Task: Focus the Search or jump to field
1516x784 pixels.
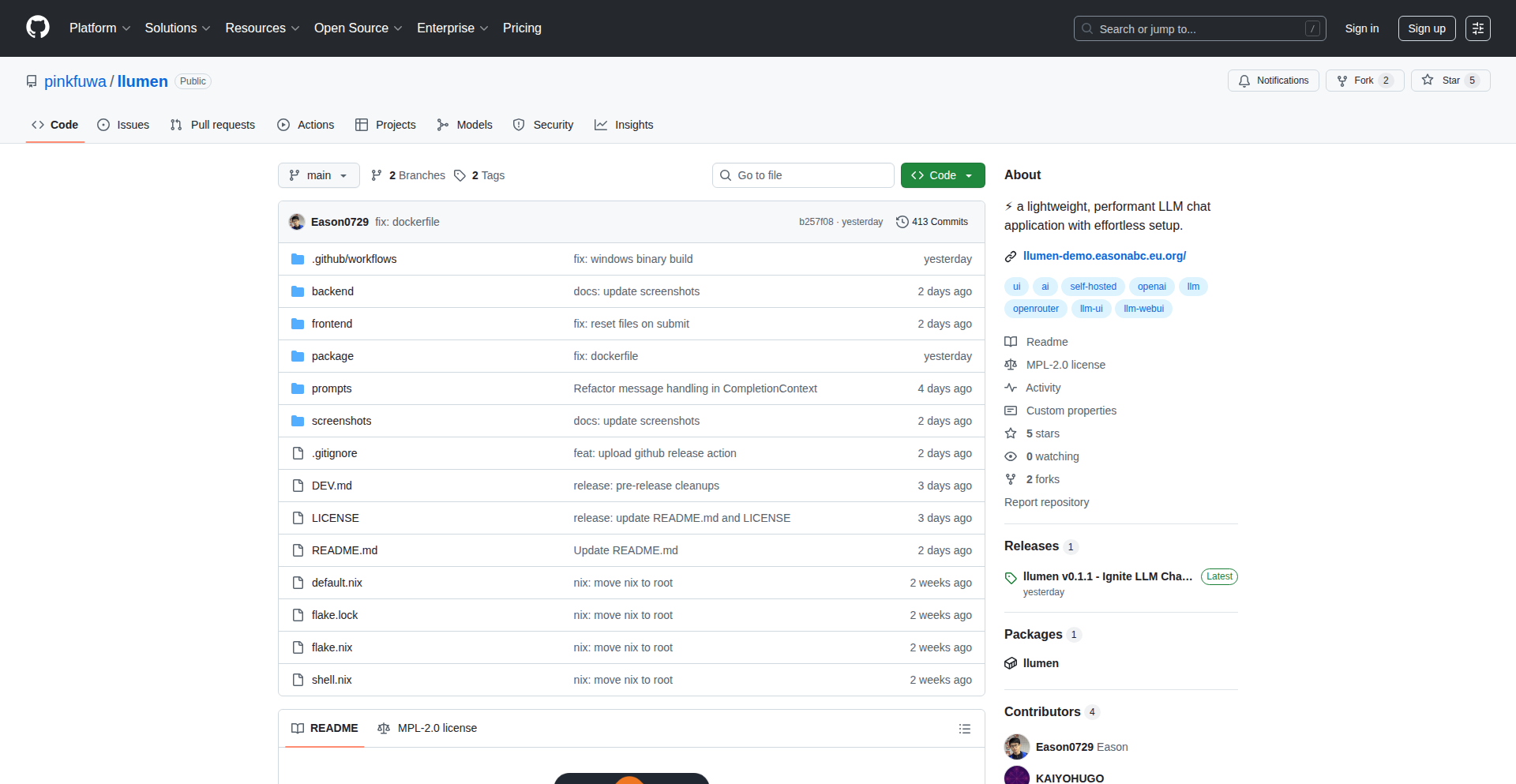Action: click(x=1199, y=28)
